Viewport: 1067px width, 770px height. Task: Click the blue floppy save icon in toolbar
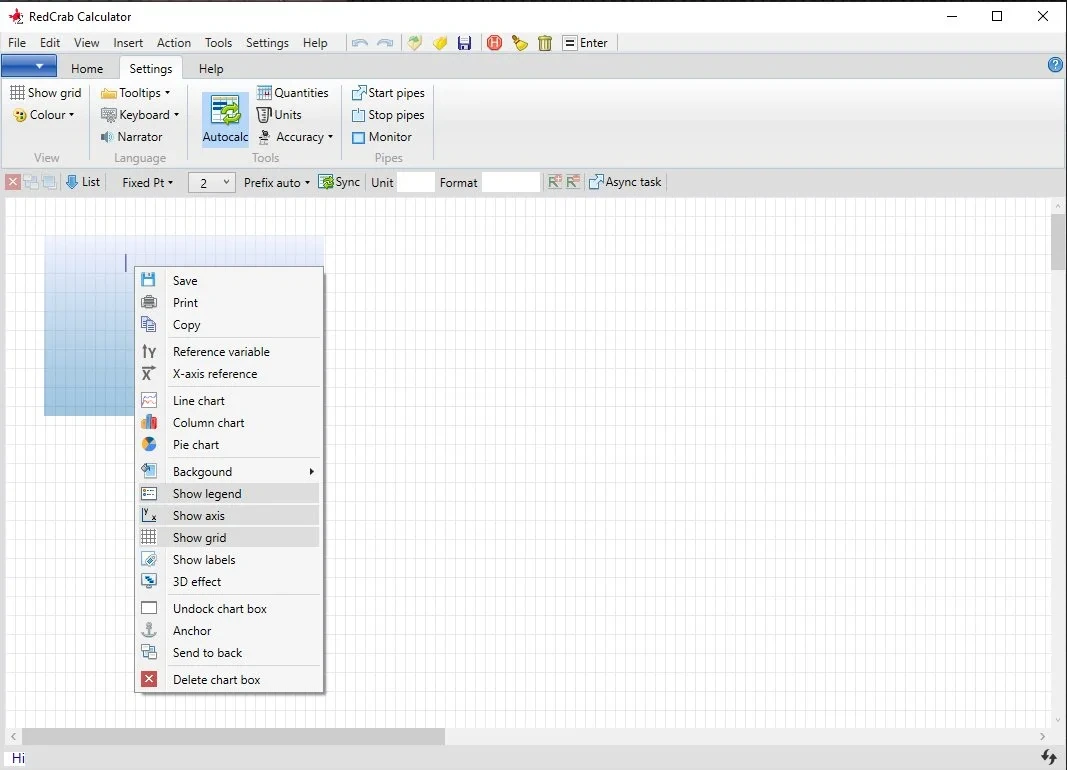point(464,44)
